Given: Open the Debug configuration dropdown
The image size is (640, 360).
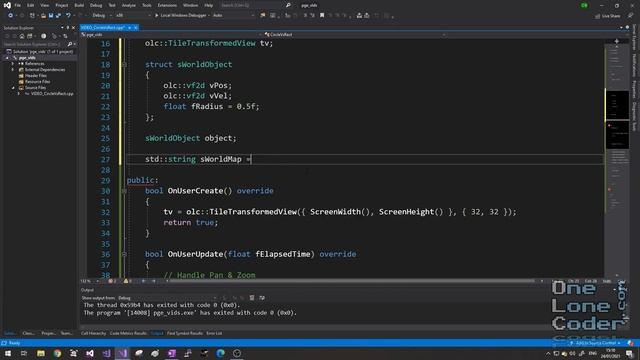Looking at the screenshot, I should pyautogui.click(x=101, y=16).
